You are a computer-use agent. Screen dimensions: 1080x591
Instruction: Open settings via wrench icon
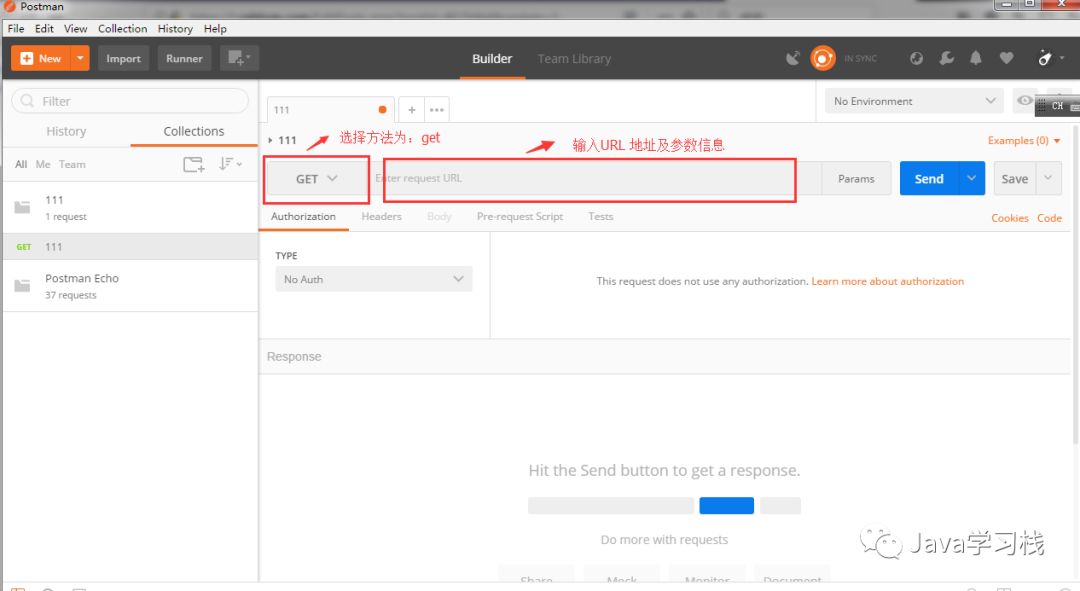pos(946,59)
